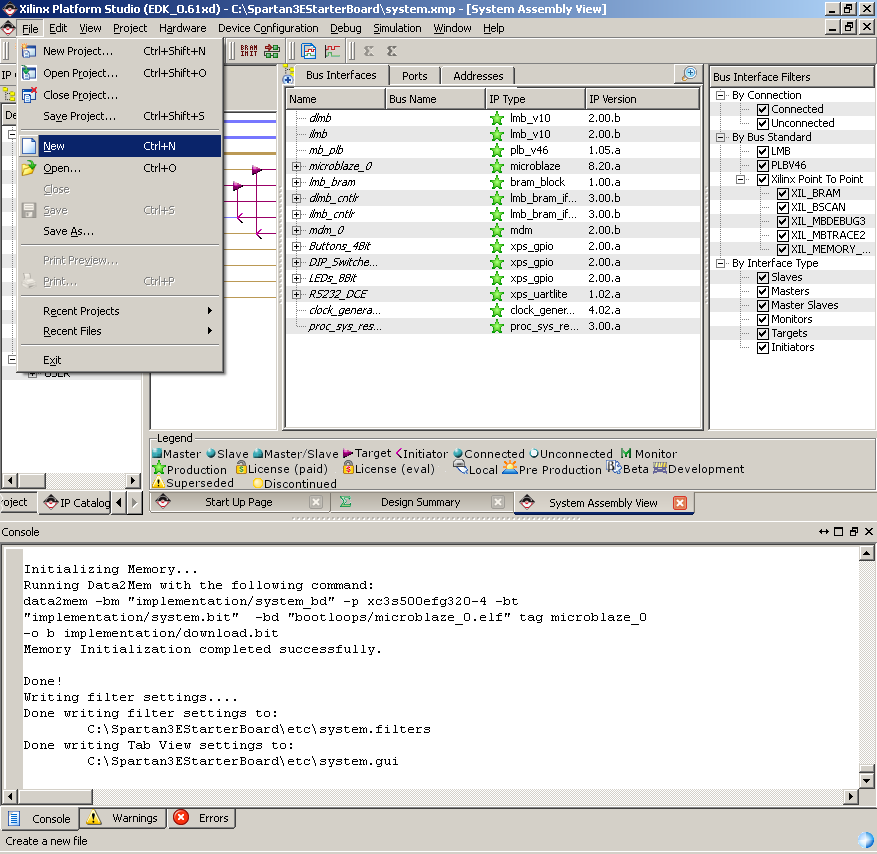Viewport: 877px width, 854px height.
Task: Open the Recent Files submenu
Action: coord(120,331)
